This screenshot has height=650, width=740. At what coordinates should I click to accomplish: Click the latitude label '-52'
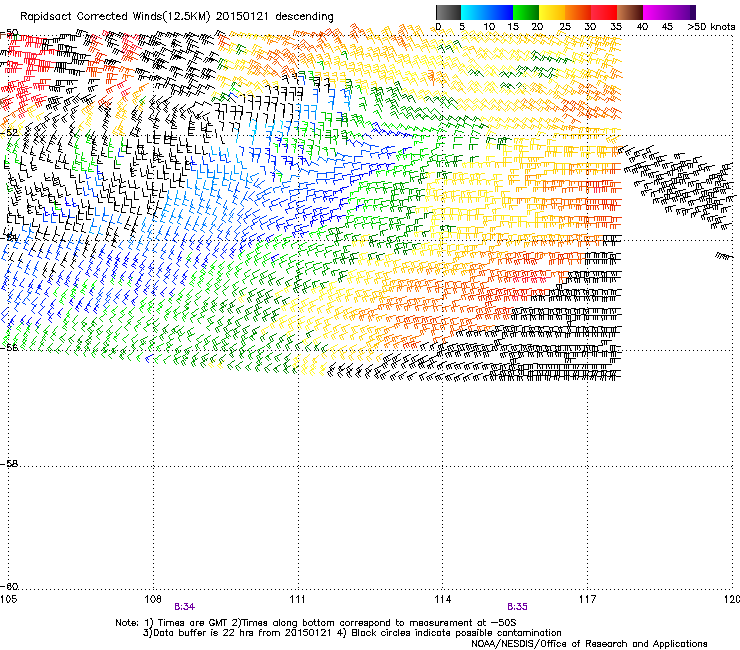click(9, 133)
